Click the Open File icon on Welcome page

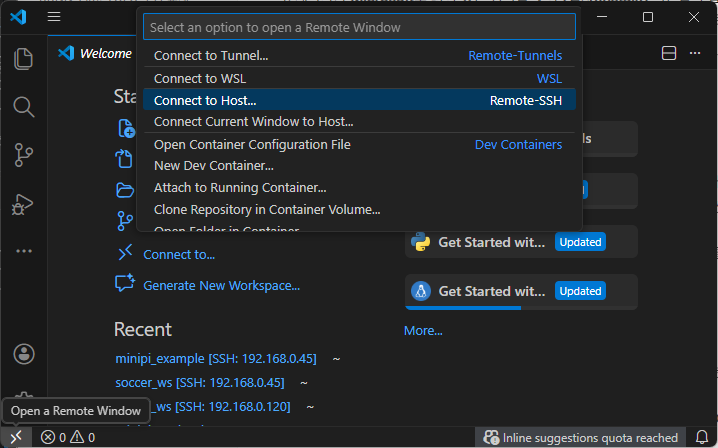(124, 159)
